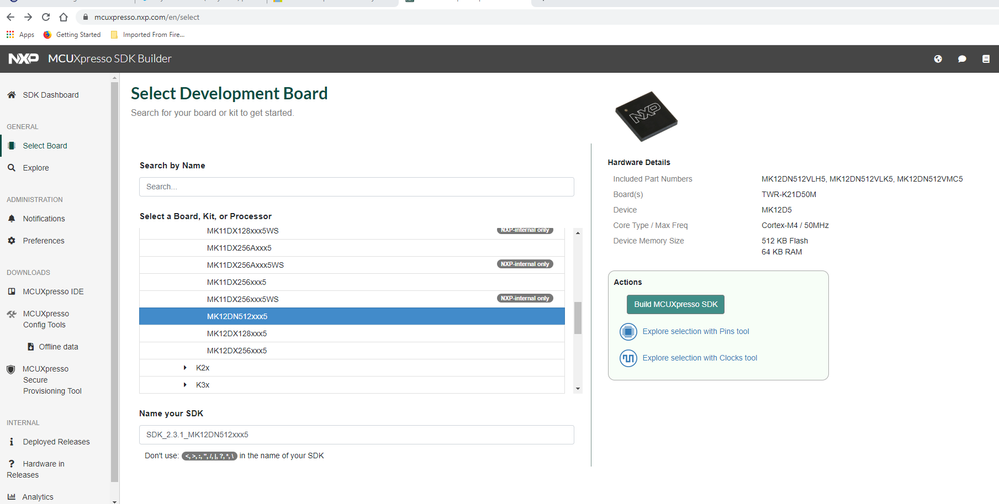This screenshot has height=504, width=999.
Task: Select MK11DX256xxx5 processor row
Action: point(352,282)
